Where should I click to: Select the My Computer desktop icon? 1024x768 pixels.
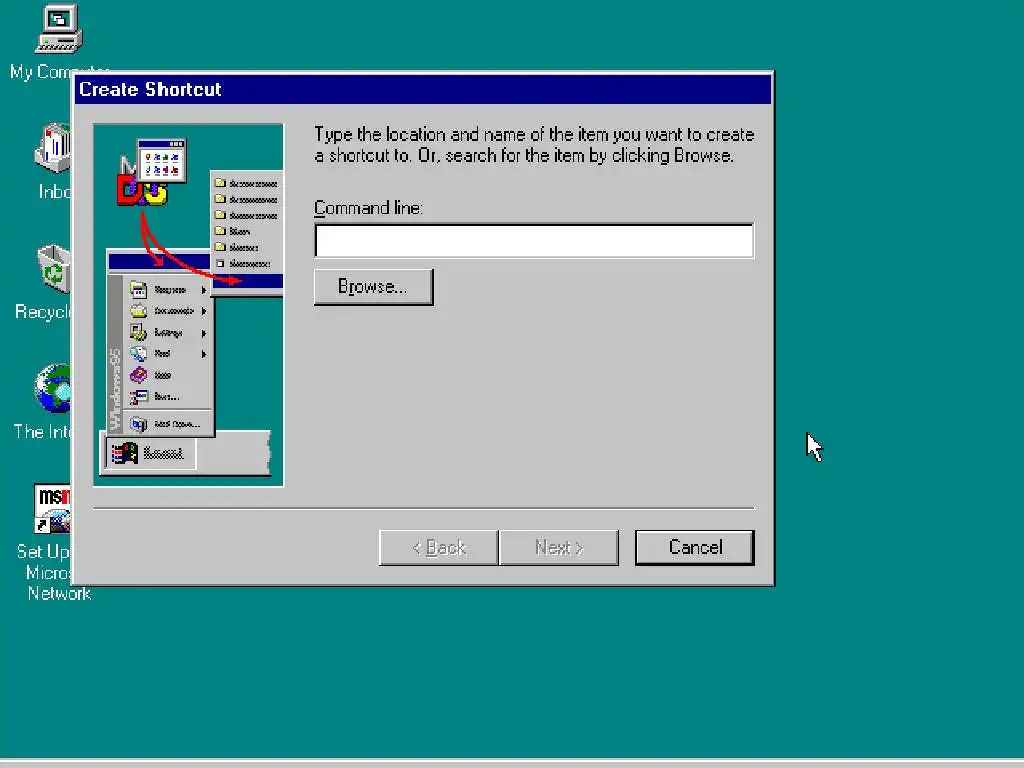coord(59,29)
